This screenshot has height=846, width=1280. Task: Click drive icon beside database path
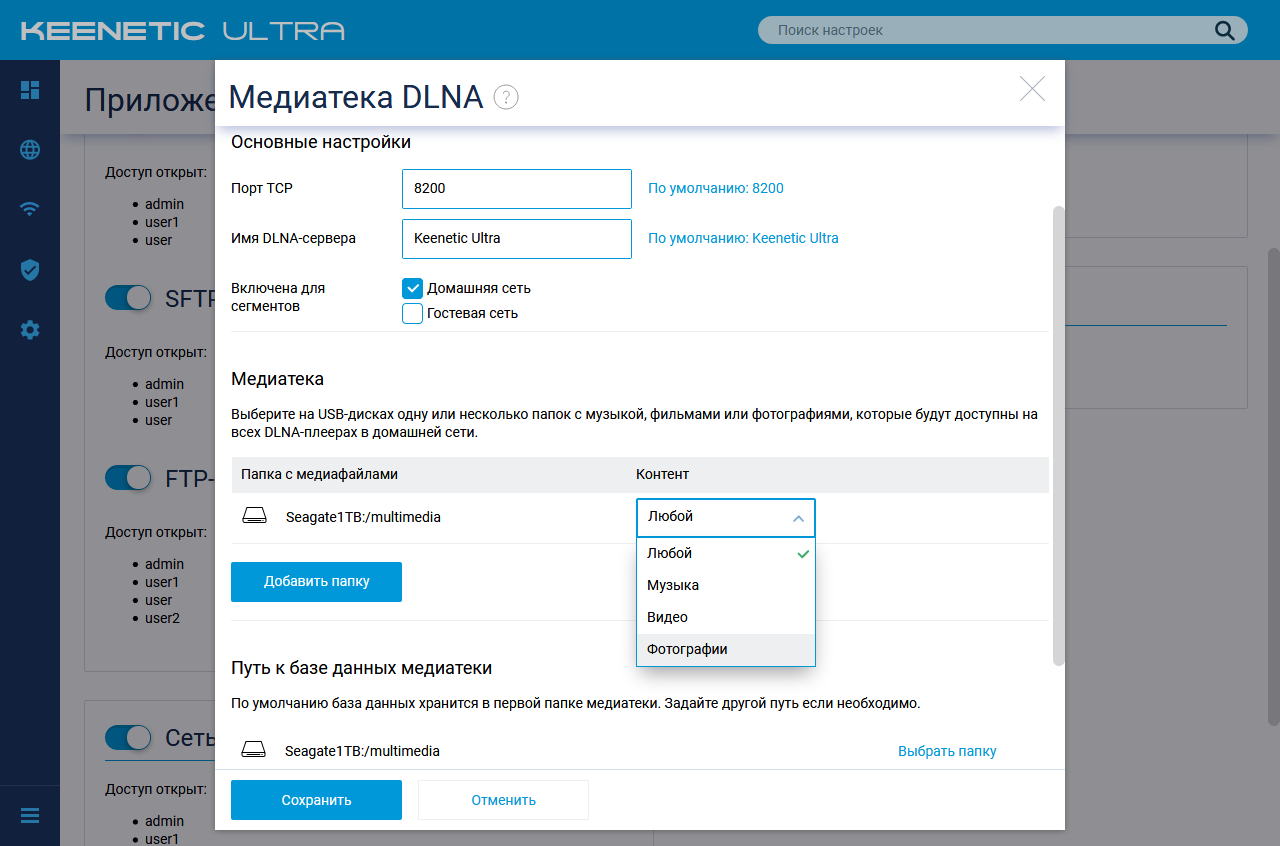254,750
